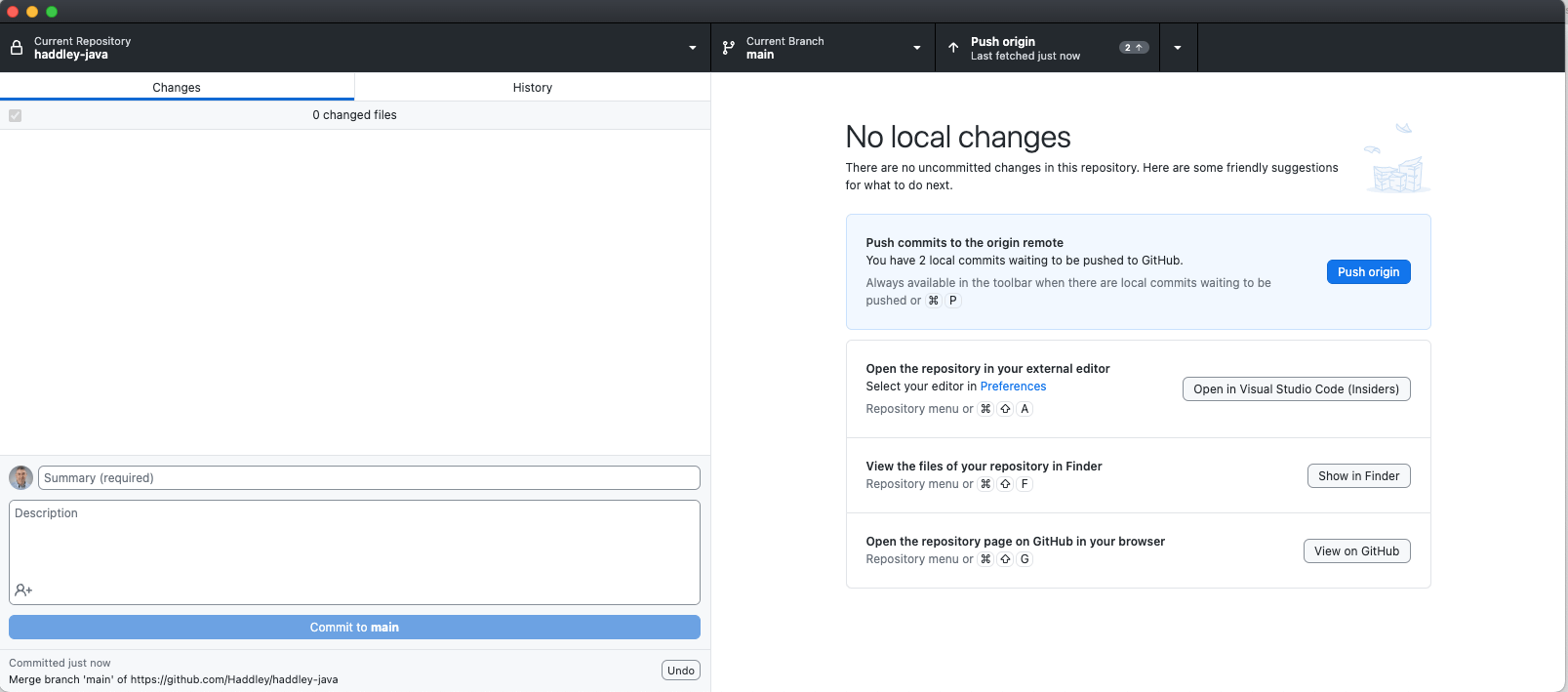Viewport: 1568px width, 692px height.
Task: Click the 2 commits ahead badge
Action: click(x=1133, y=48)
